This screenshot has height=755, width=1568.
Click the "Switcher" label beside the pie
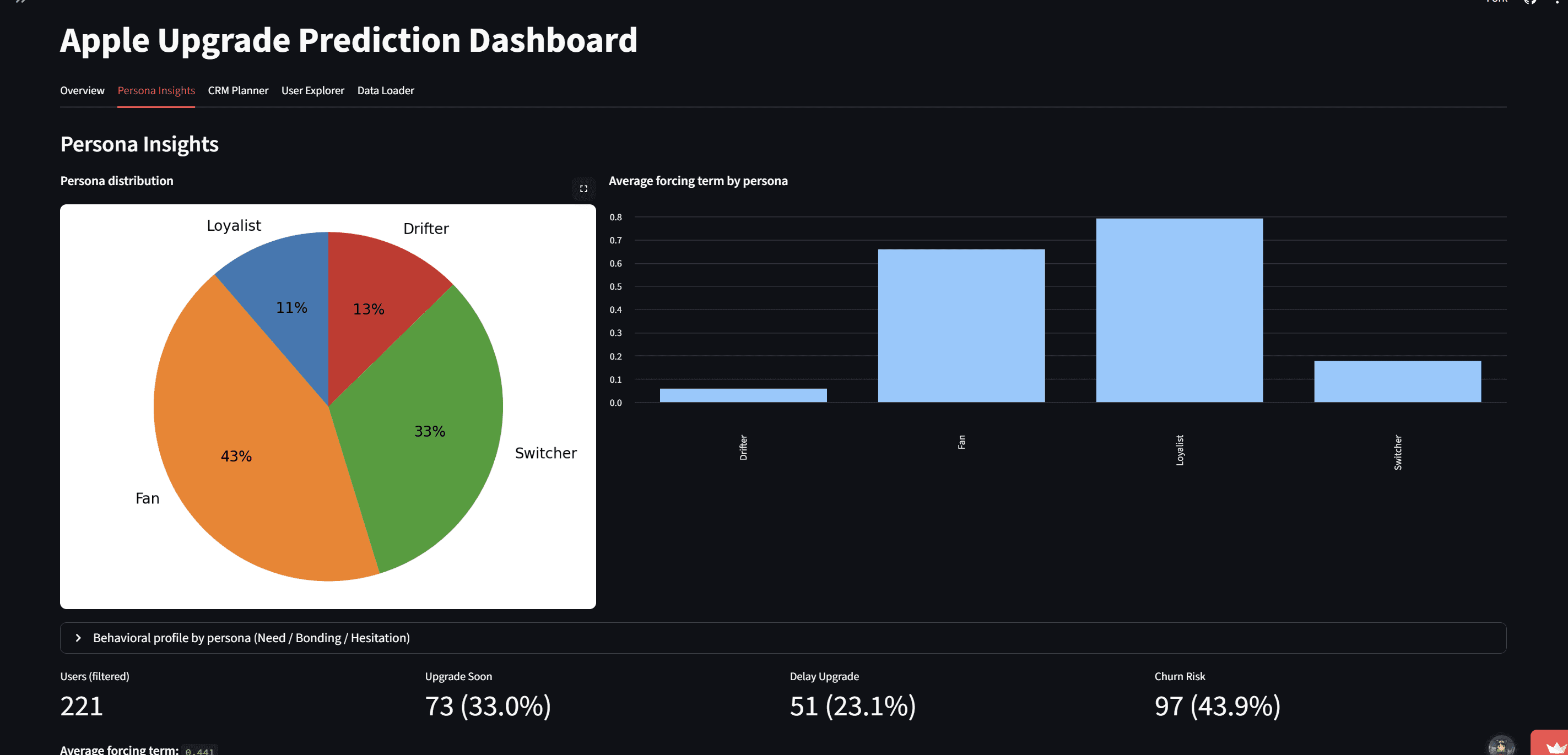pos(546,453)
